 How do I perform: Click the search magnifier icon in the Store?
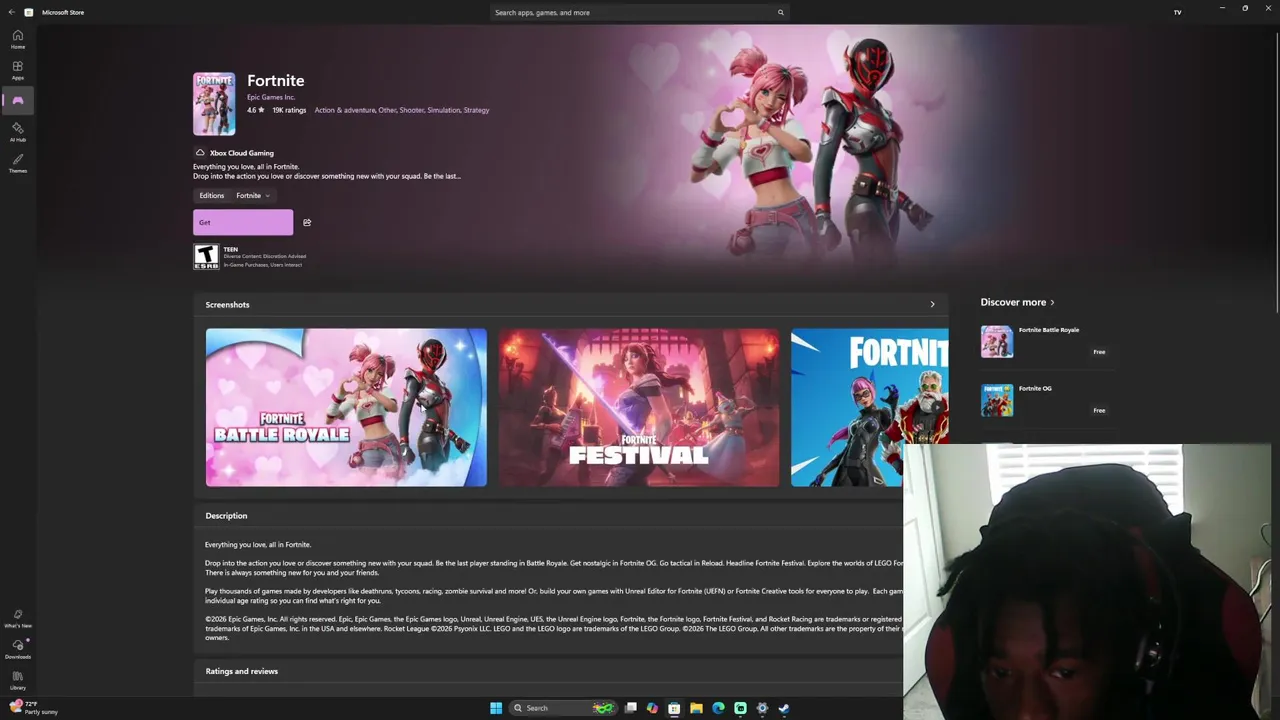point(781,12)
